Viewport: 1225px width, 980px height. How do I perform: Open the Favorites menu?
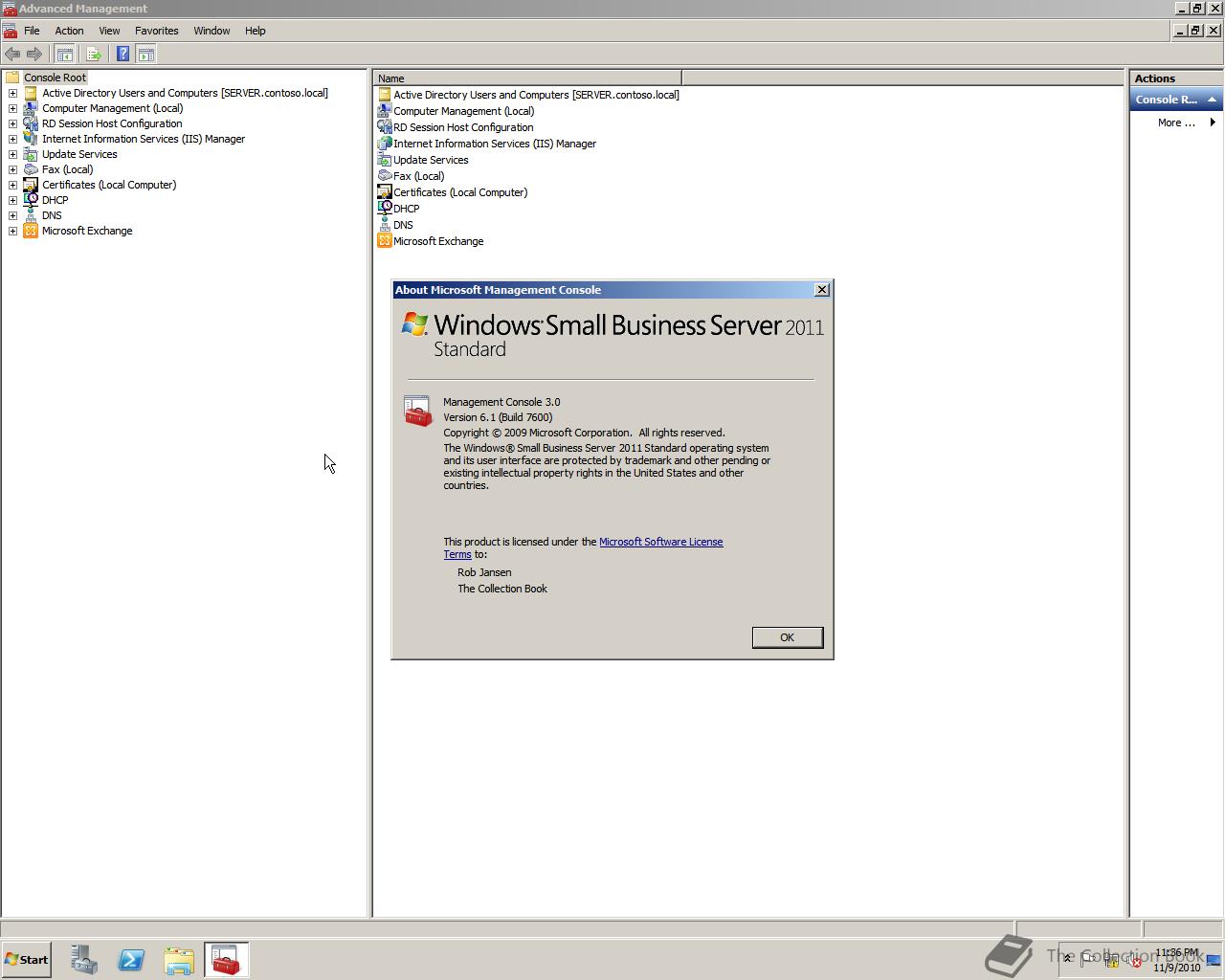click(x=157, y=31)
